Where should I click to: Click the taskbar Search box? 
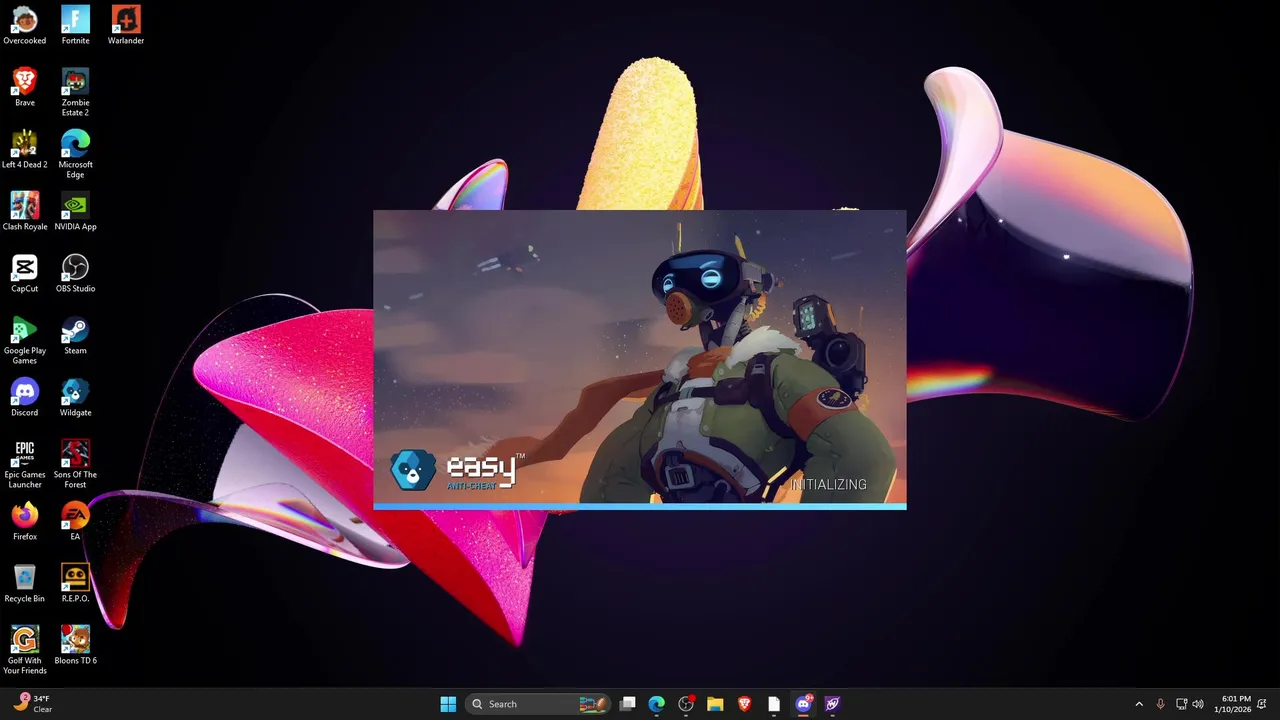point(538,704)
